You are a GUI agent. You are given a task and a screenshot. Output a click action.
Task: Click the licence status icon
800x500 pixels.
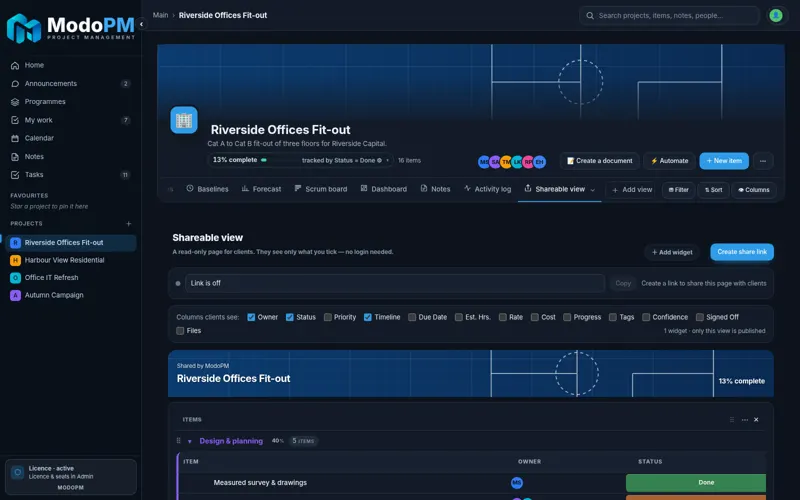[x=17, y=472]
